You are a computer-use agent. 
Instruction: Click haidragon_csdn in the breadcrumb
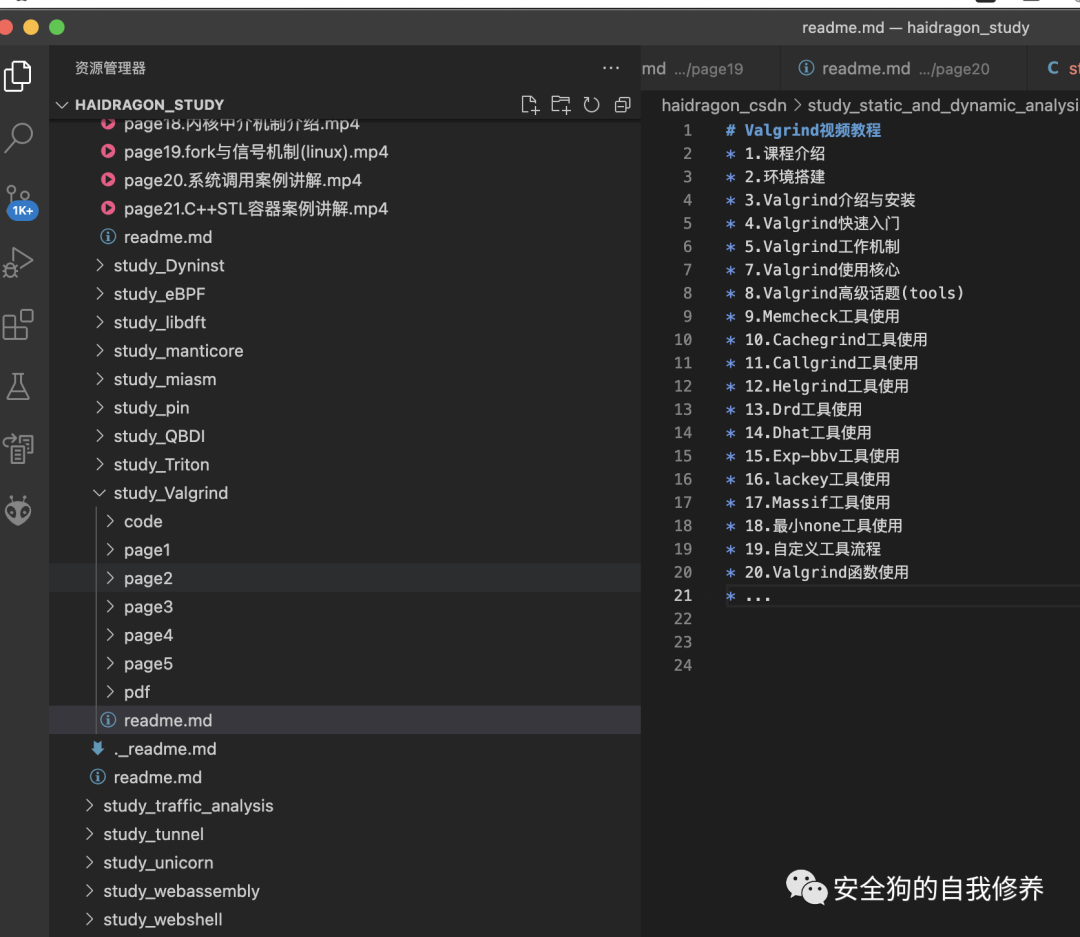point(724,105)
